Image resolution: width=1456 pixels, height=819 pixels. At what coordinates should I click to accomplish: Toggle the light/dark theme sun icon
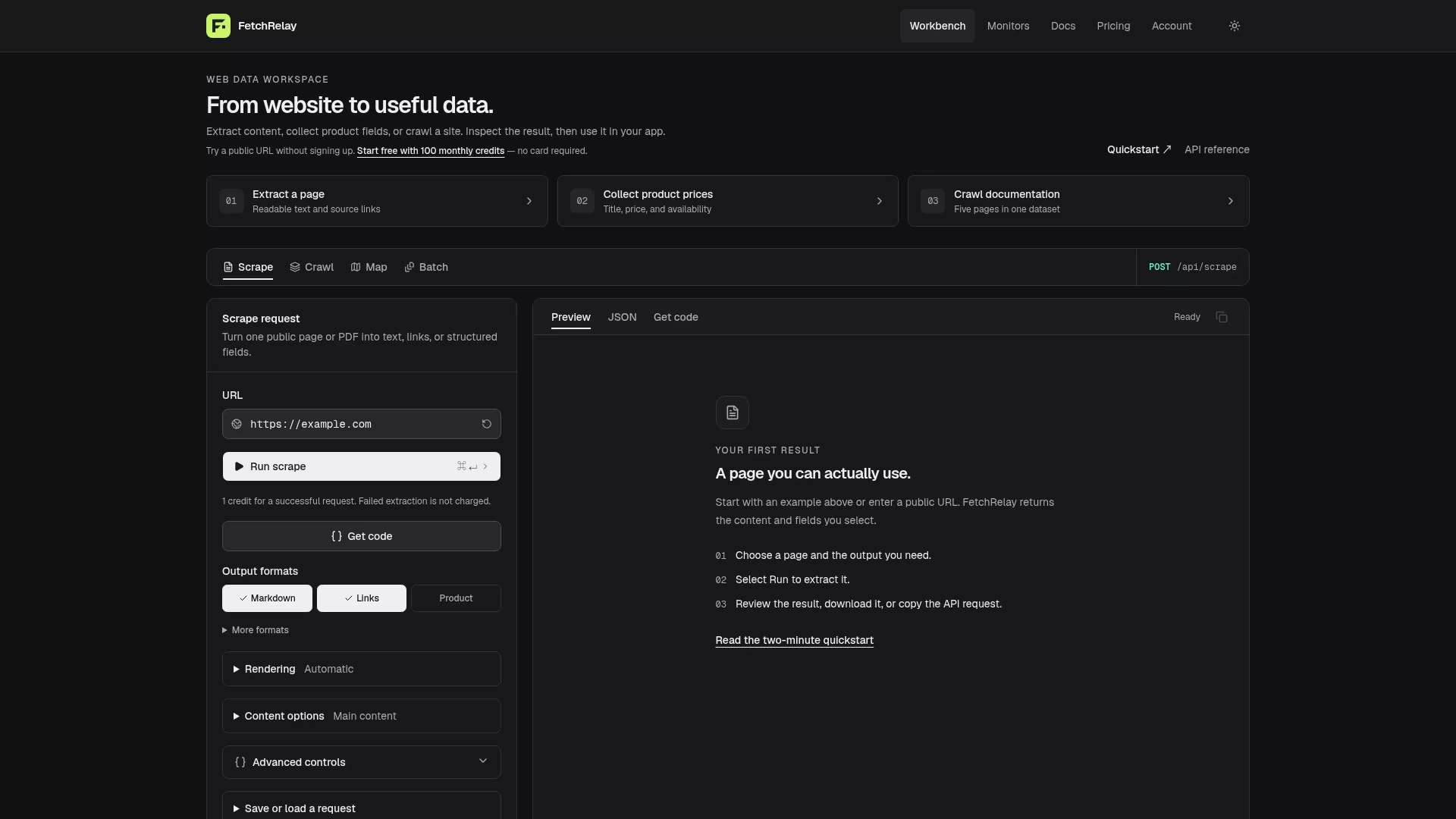[1235, 26]
